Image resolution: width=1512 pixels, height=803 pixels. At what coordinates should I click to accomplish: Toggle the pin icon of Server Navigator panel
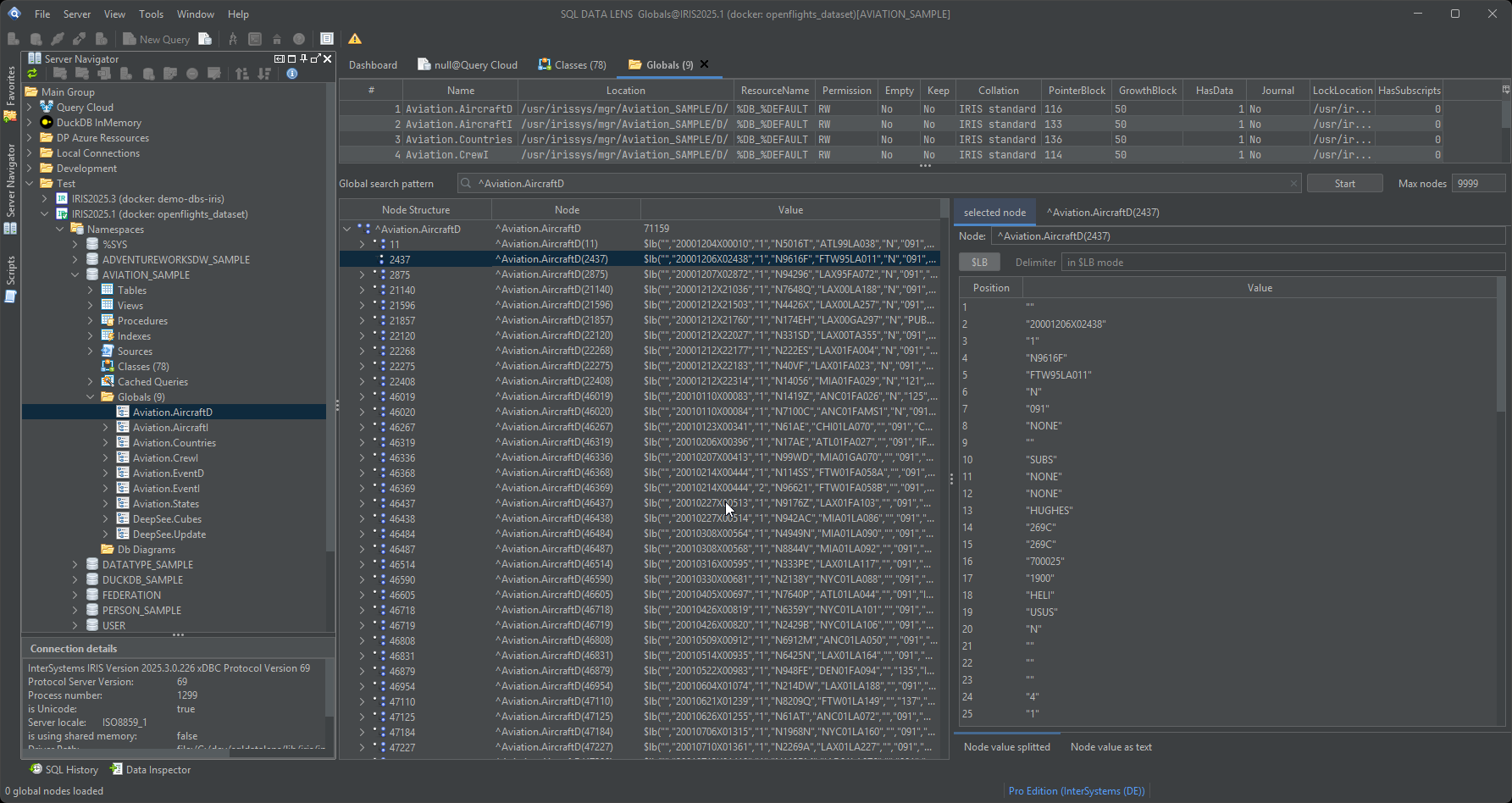303,58
